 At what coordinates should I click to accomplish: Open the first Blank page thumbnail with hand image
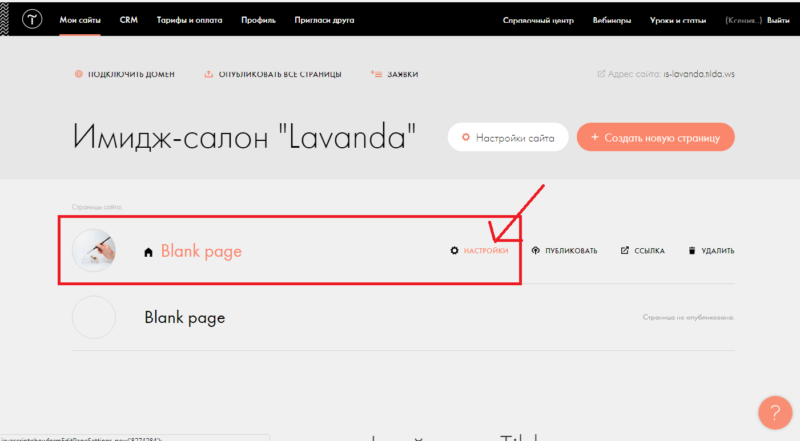tap(94, 250)
